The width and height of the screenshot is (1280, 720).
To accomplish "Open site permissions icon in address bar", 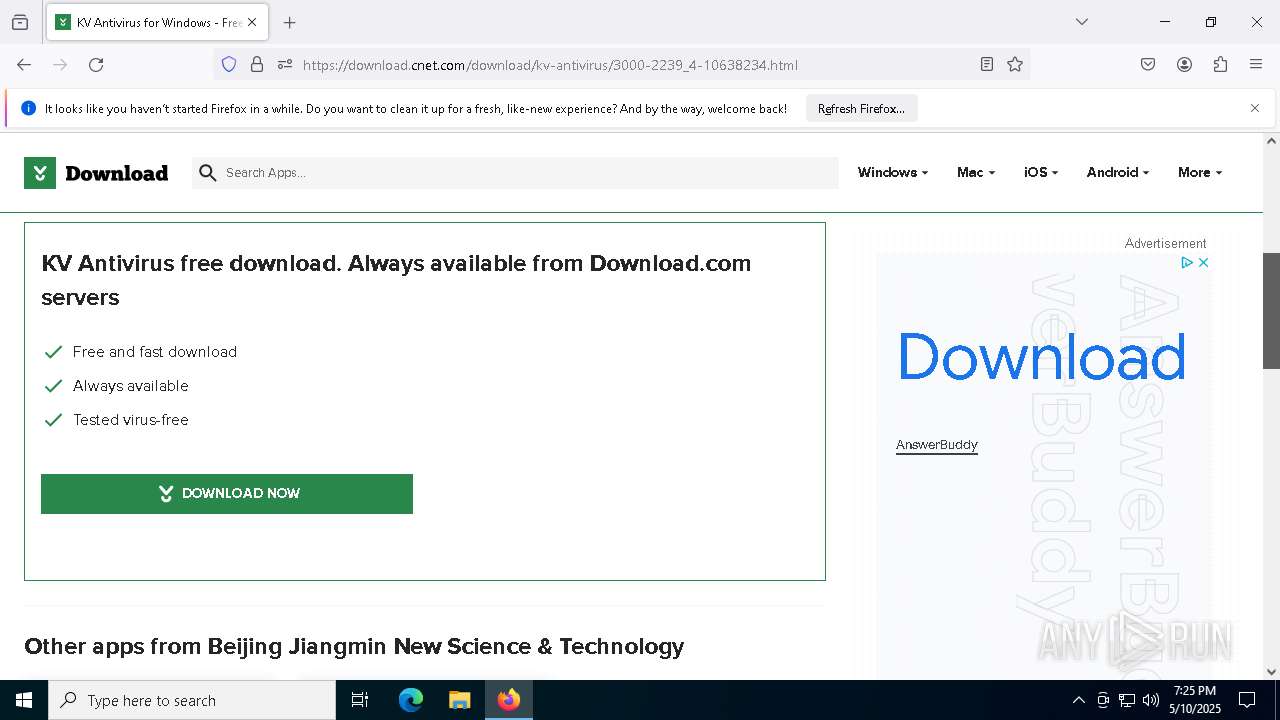I will pyautogui.click(x=285, y=65).
